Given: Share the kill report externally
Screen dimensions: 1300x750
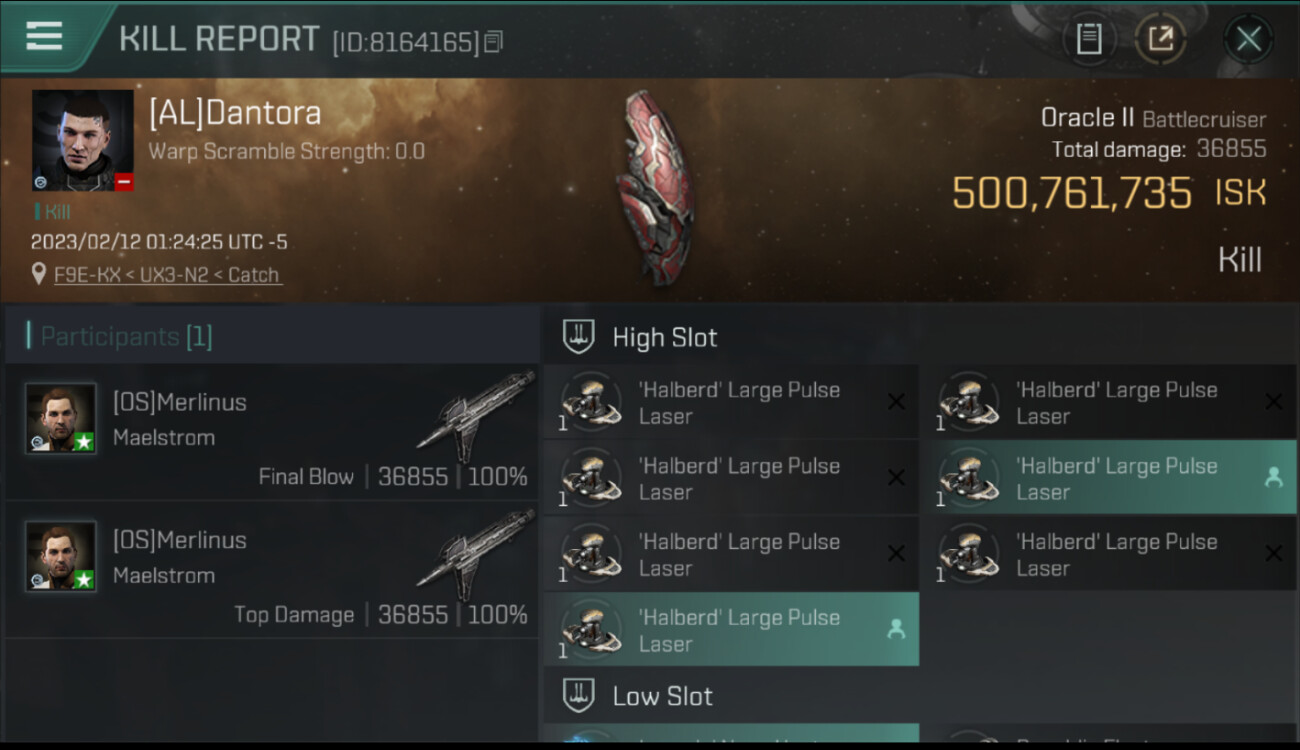Looking at the screenshot, I should tap(1160, 39).
